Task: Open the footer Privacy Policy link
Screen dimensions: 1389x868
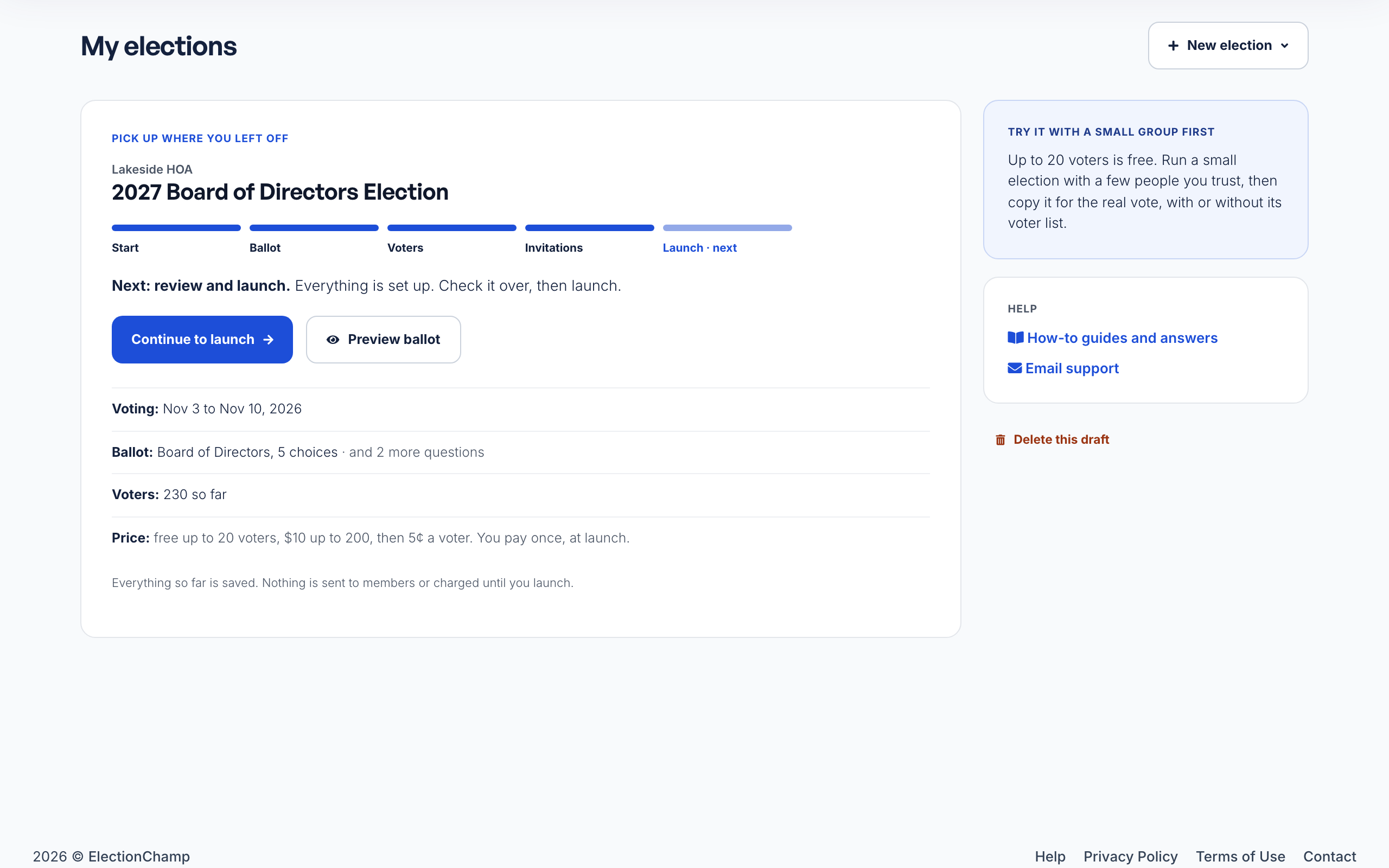Action: 1130,856
